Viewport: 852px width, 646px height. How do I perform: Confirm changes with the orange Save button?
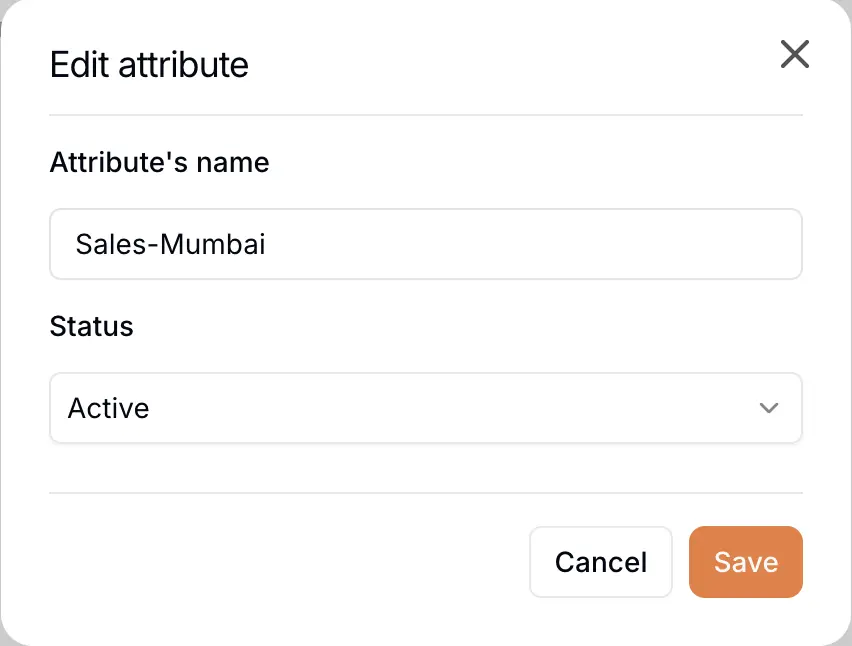pyautogui.click(x=745, y=562)
